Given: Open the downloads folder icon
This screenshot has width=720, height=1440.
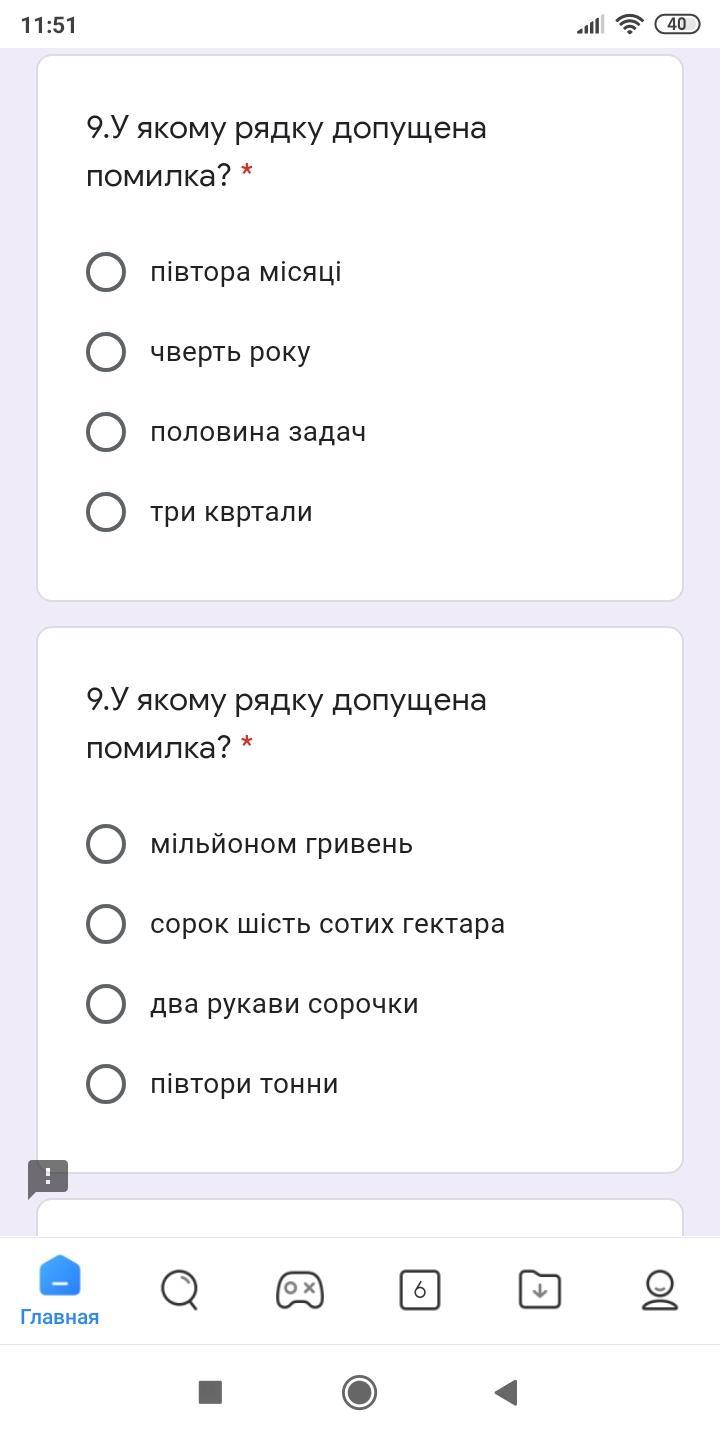Looking at the screenshot, I should 540,1290.
